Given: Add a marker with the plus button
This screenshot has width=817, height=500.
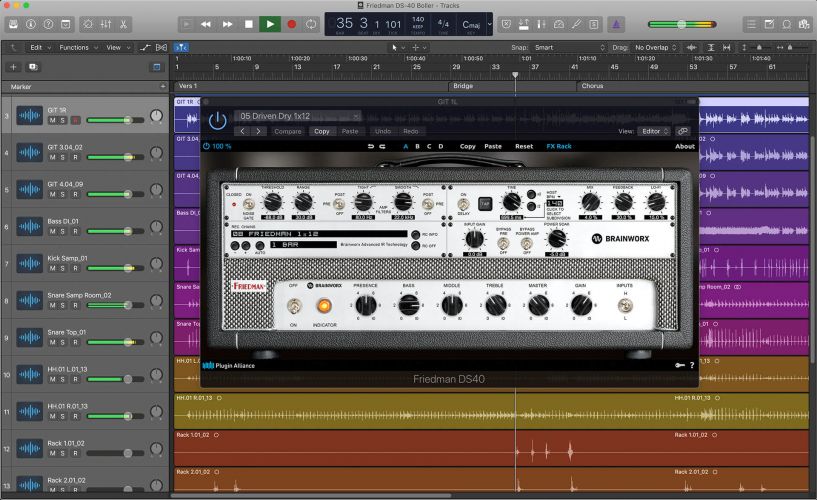Looking at the screenshot, I should coord(163,86).
